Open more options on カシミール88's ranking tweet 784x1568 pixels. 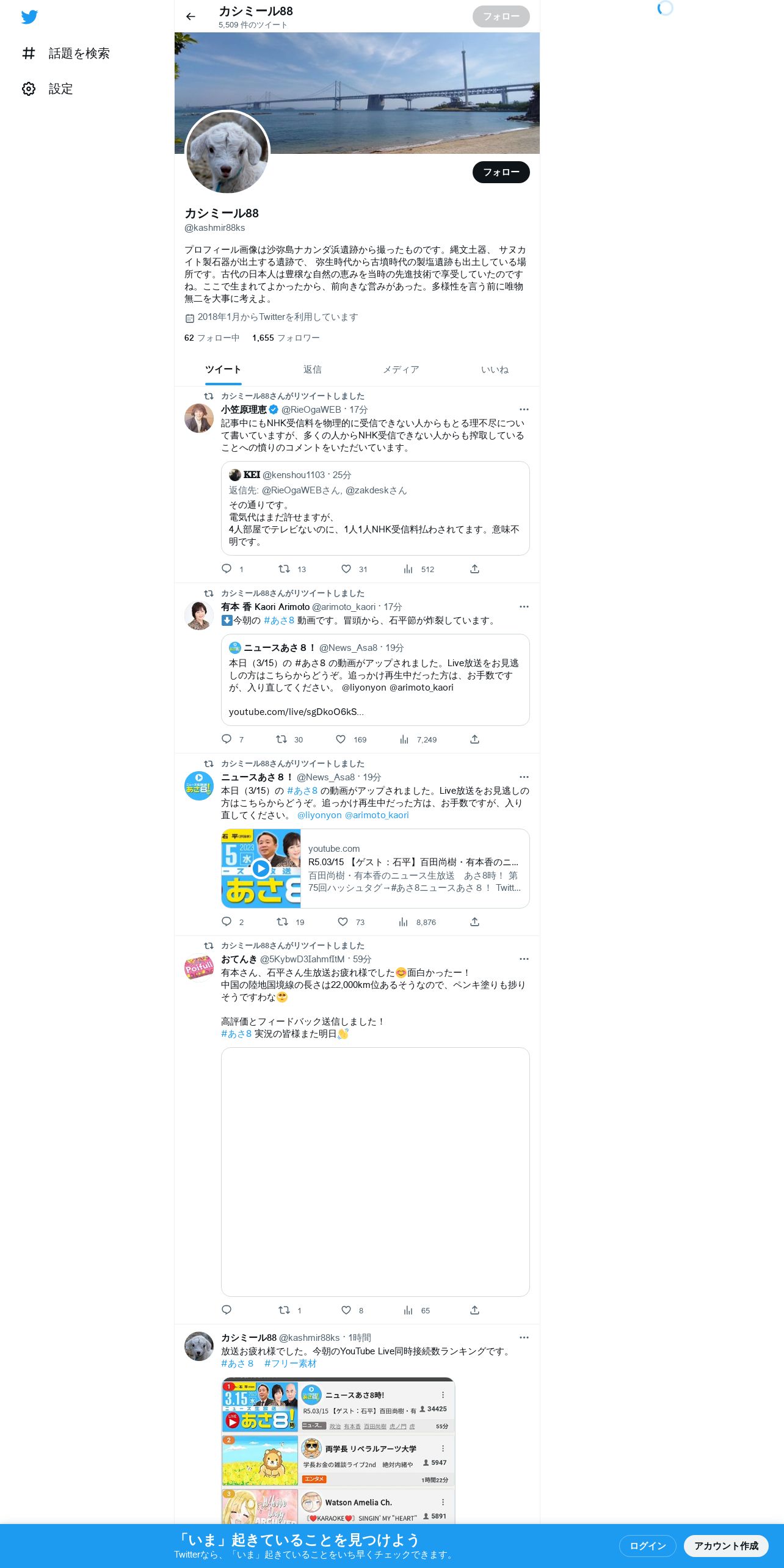[x=524, y=1338]
